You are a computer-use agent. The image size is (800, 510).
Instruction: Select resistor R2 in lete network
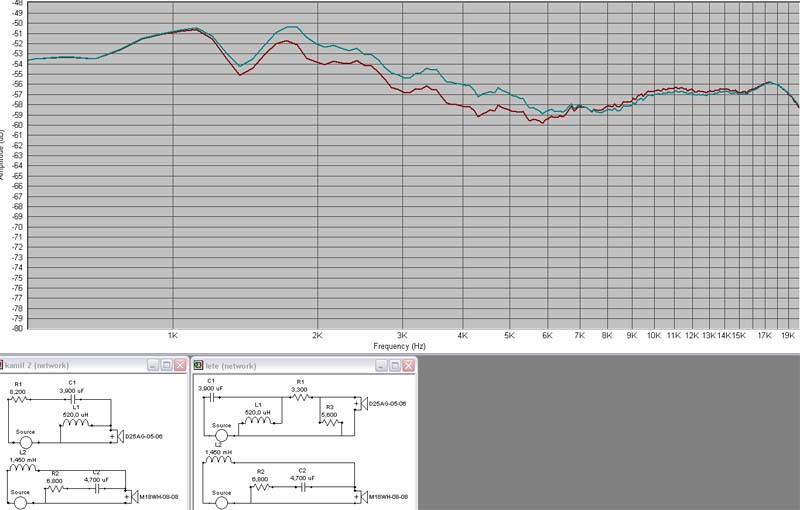[x=261, y=488]
